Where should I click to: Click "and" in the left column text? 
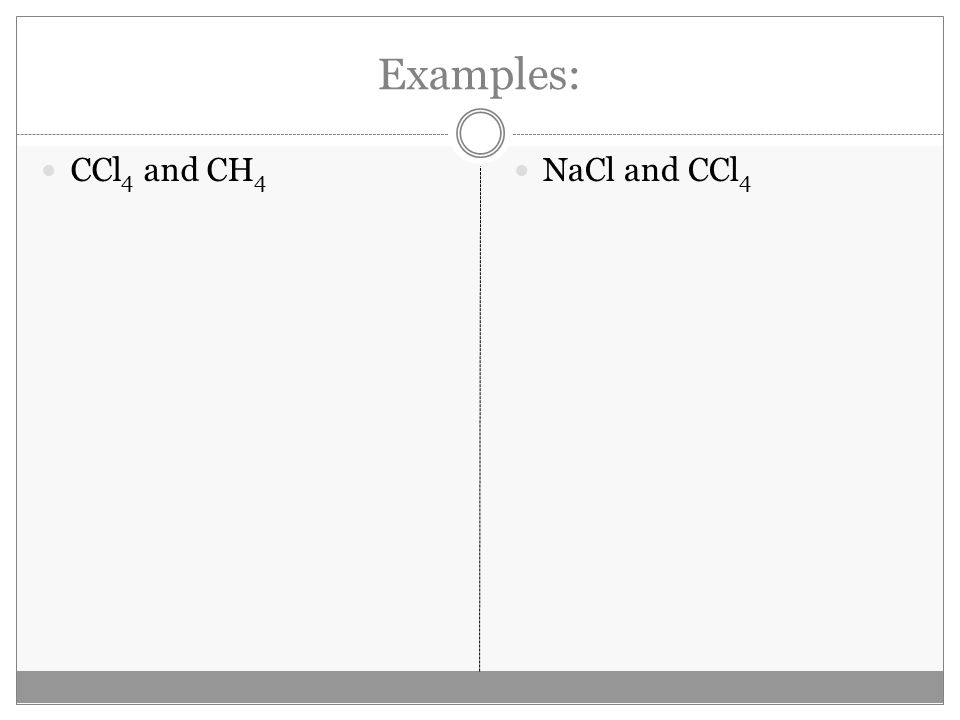pos(171,170)
